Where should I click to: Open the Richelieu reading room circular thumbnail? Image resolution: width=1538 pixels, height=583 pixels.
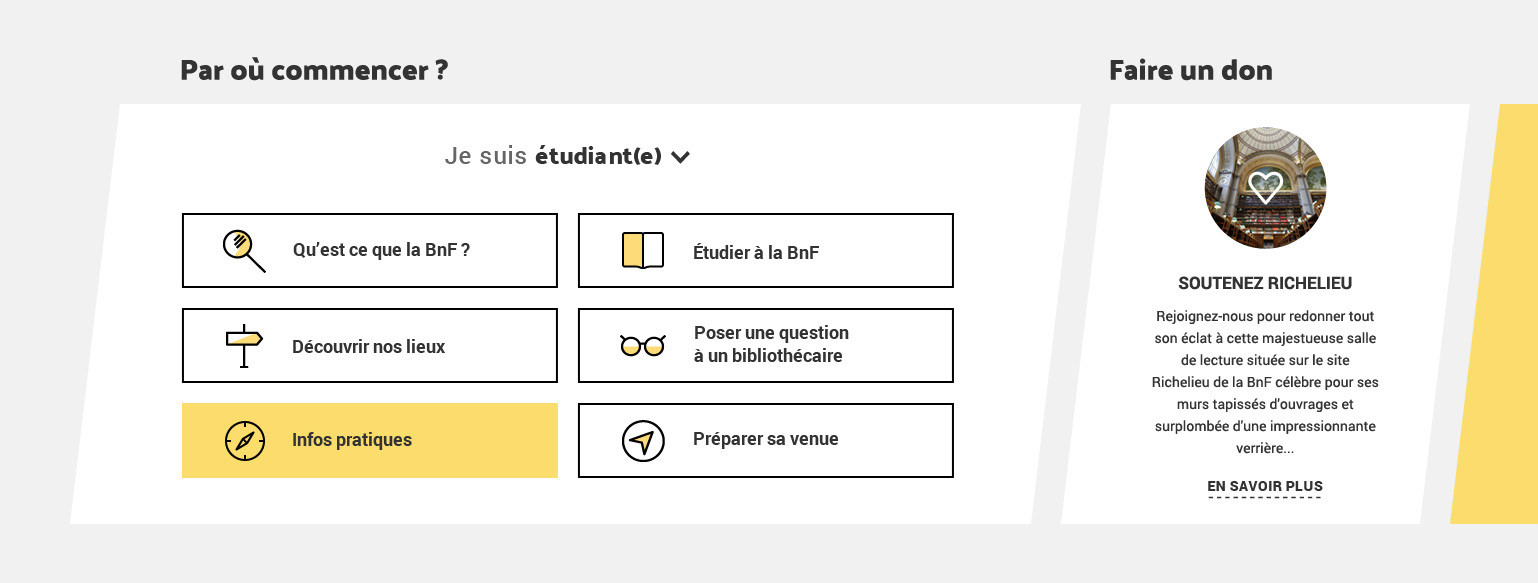point(1265,188)
